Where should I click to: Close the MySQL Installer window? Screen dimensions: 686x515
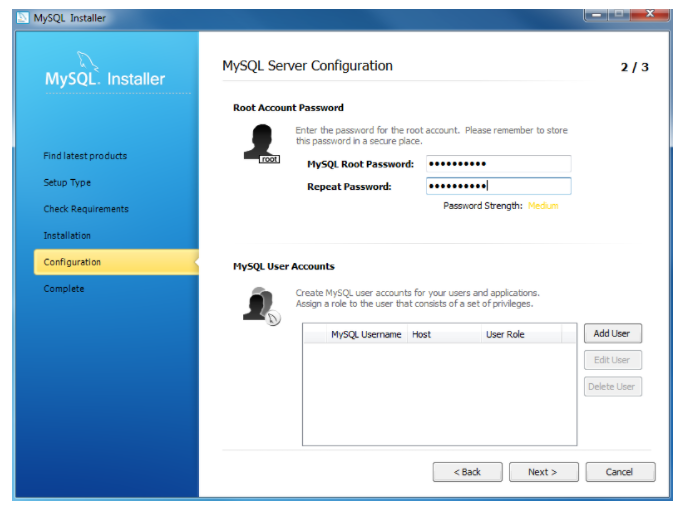(650, 14)
